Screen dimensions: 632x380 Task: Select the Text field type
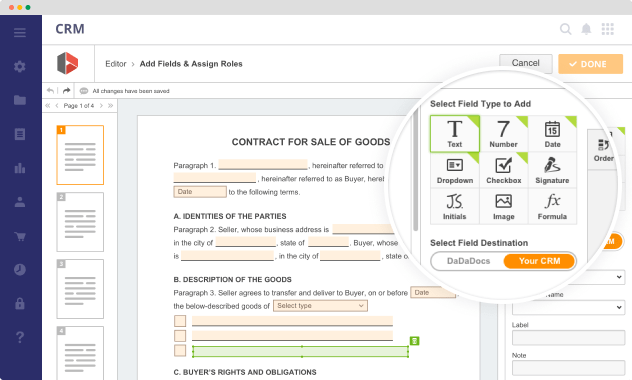tap(455, 134)
